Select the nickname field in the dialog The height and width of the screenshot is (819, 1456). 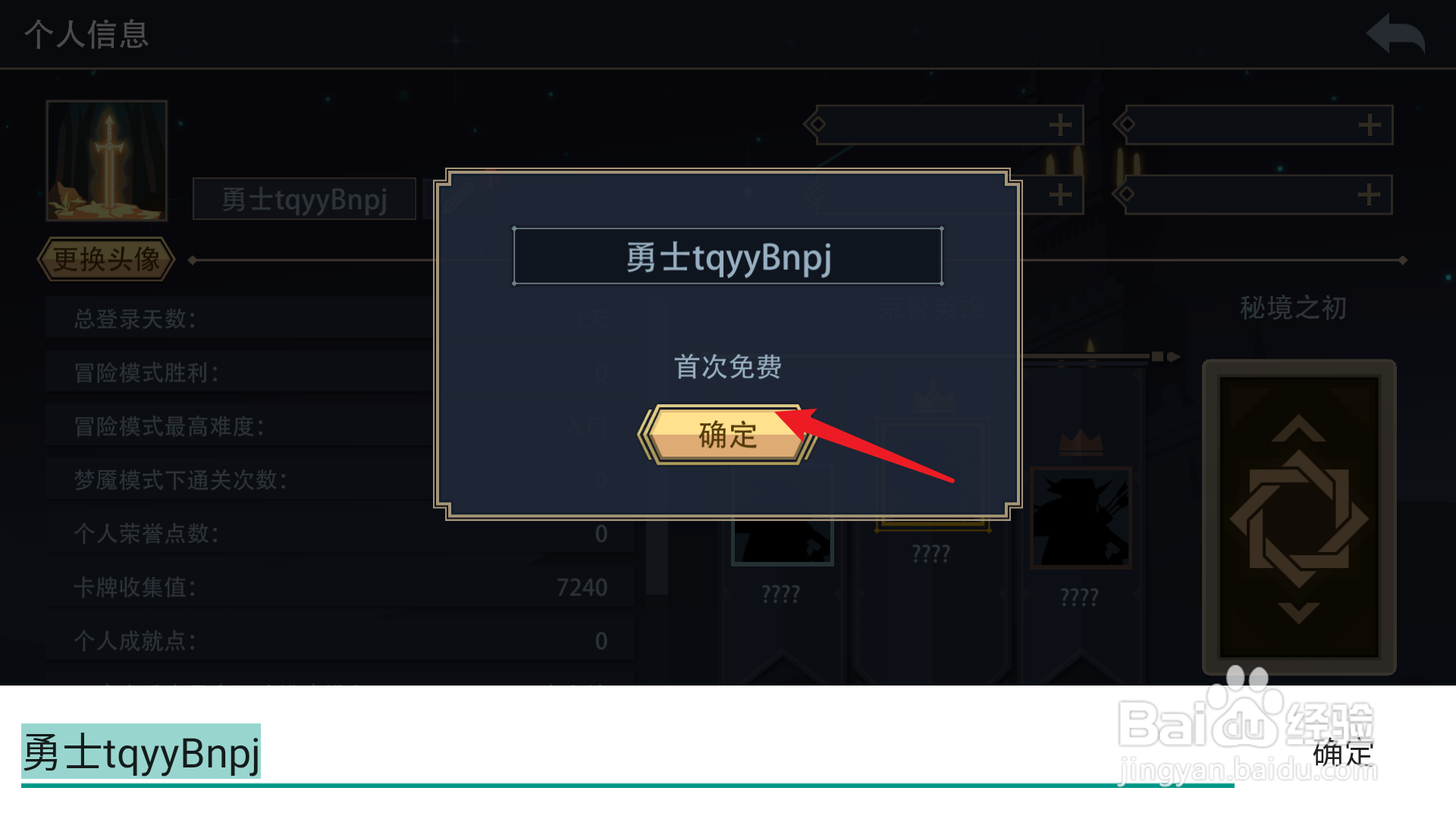(728, 256)
